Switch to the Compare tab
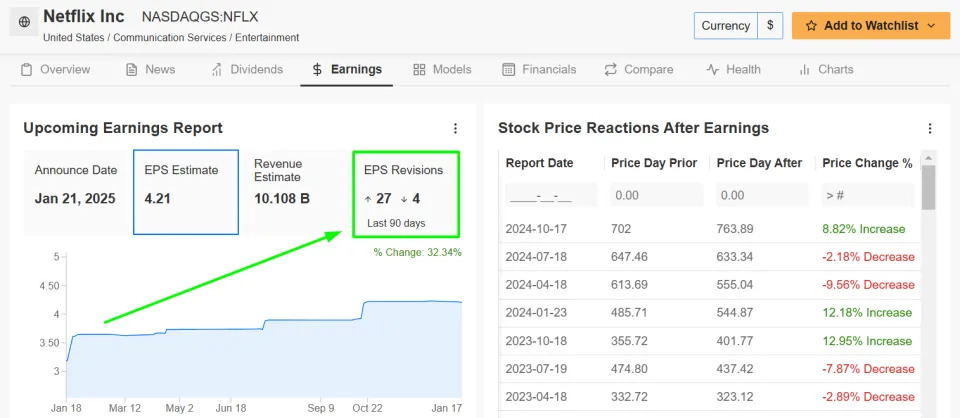960x418 pixels. 639,69
